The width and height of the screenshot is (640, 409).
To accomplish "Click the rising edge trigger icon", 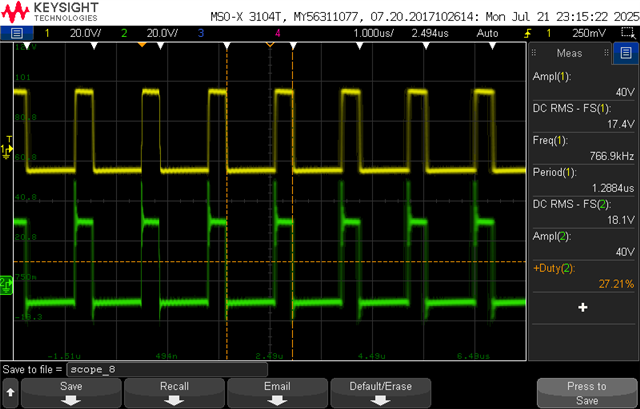I will coord(528,33).
